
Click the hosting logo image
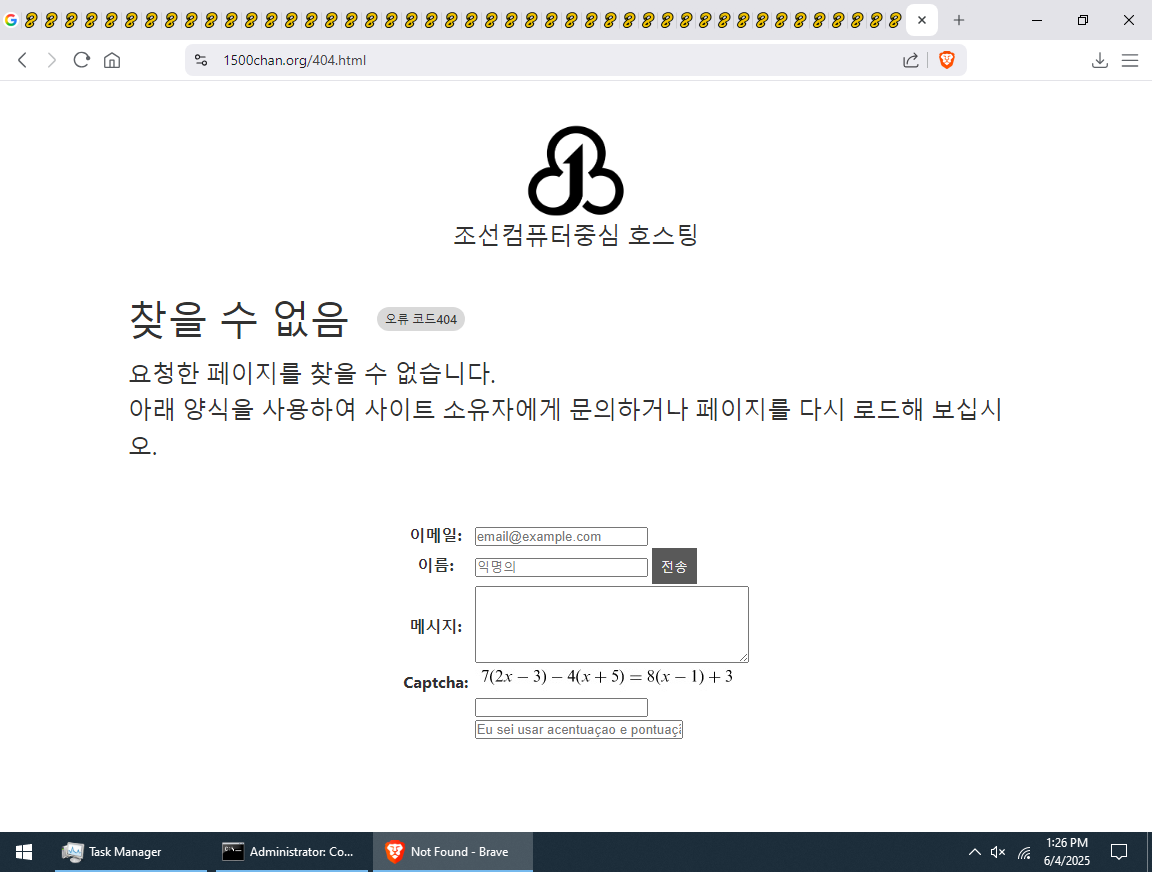click(x=576, y=170)
